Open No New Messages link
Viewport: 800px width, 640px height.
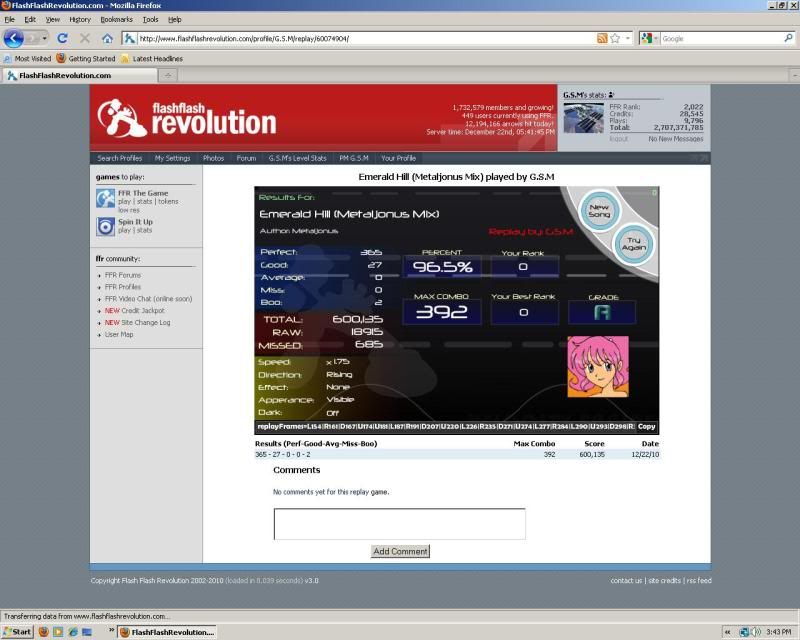(x=676, y=139)
